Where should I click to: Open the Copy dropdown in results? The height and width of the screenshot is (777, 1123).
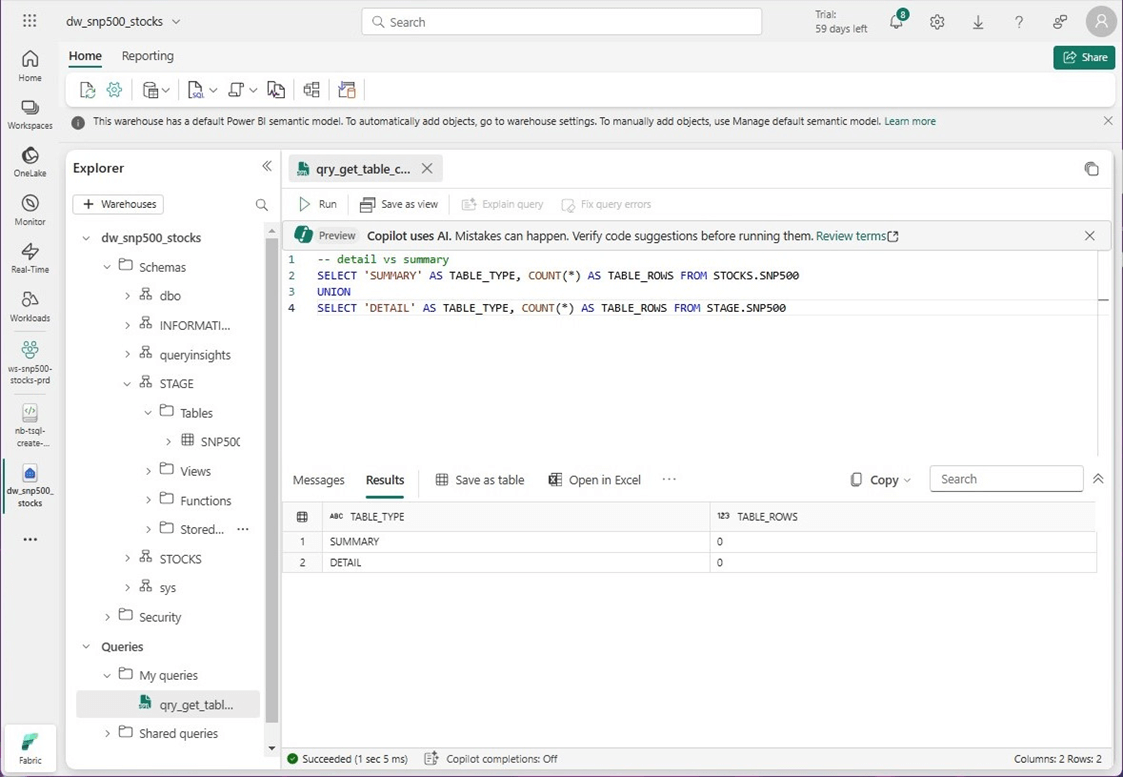click(x=881, y=480)
